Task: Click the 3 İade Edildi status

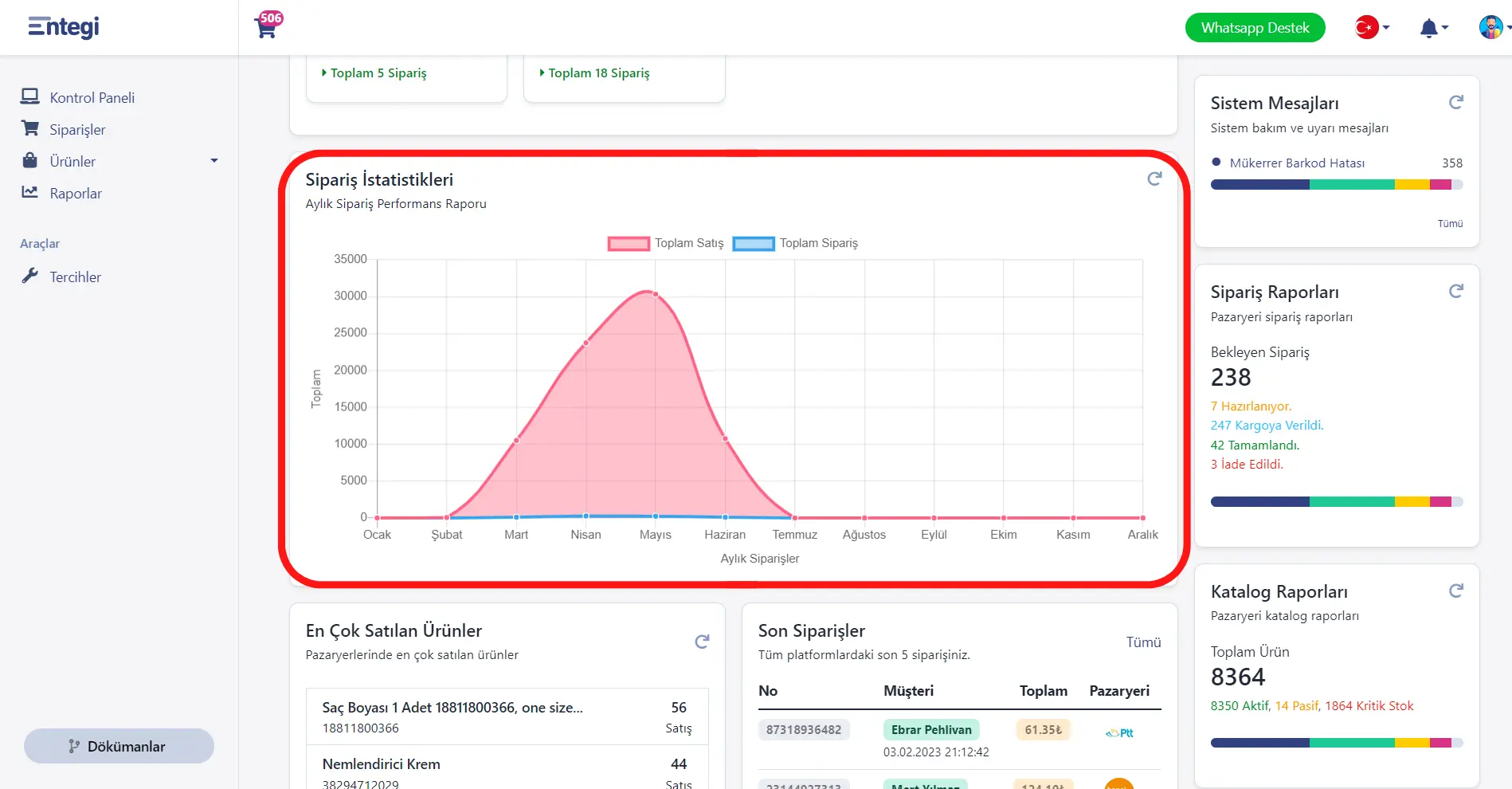Action: pos(1248,465)
